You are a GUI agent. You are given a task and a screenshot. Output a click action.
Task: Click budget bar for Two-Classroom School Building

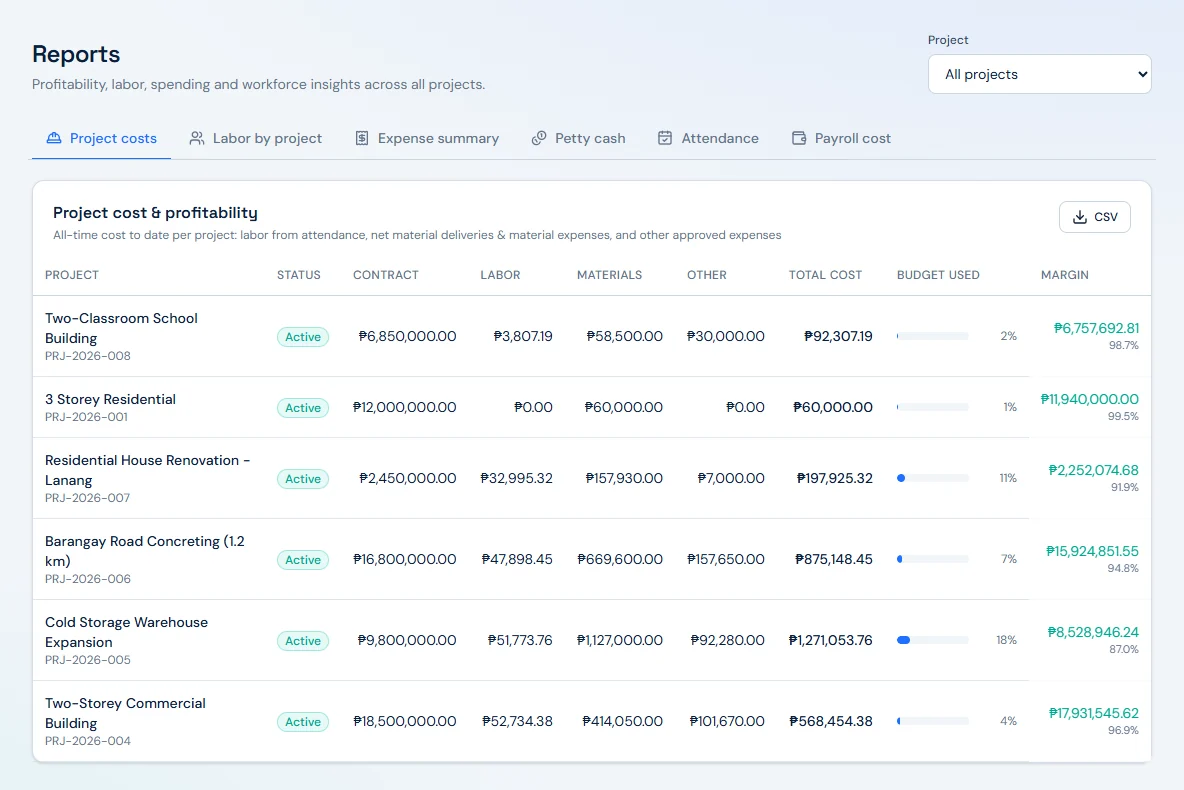click(x=933, y=336)
